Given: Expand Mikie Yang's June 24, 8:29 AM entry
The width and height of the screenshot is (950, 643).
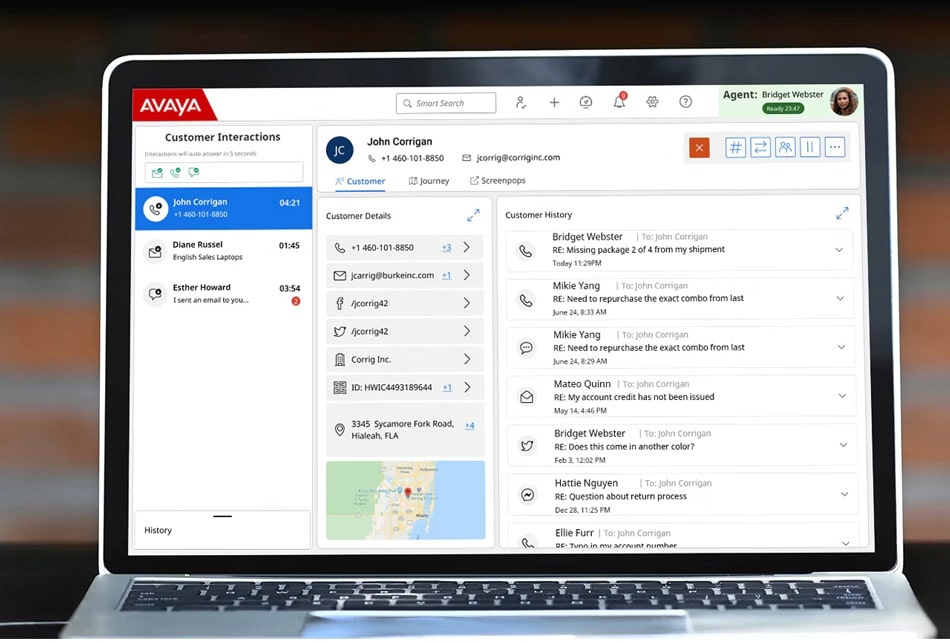Looking at the screenshot, I should click(x=841, y=347).
